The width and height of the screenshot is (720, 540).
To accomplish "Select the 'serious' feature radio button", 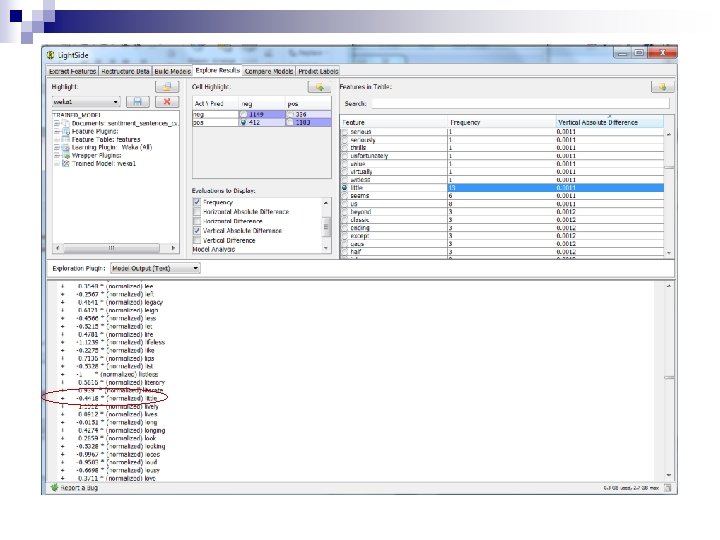I will [345, 132].
